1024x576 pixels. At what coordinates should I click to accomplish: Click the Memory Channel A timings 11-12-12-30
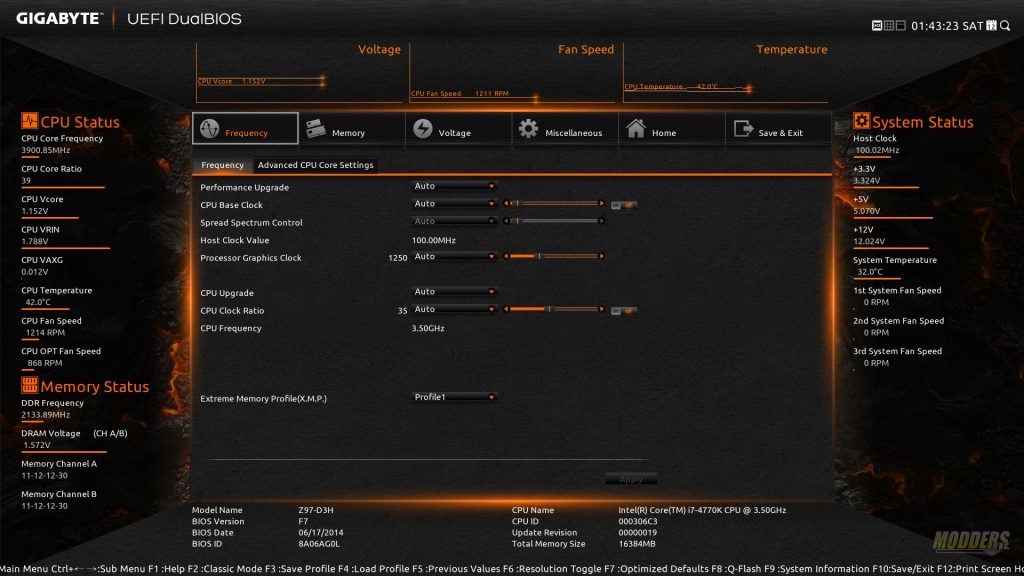44,475
